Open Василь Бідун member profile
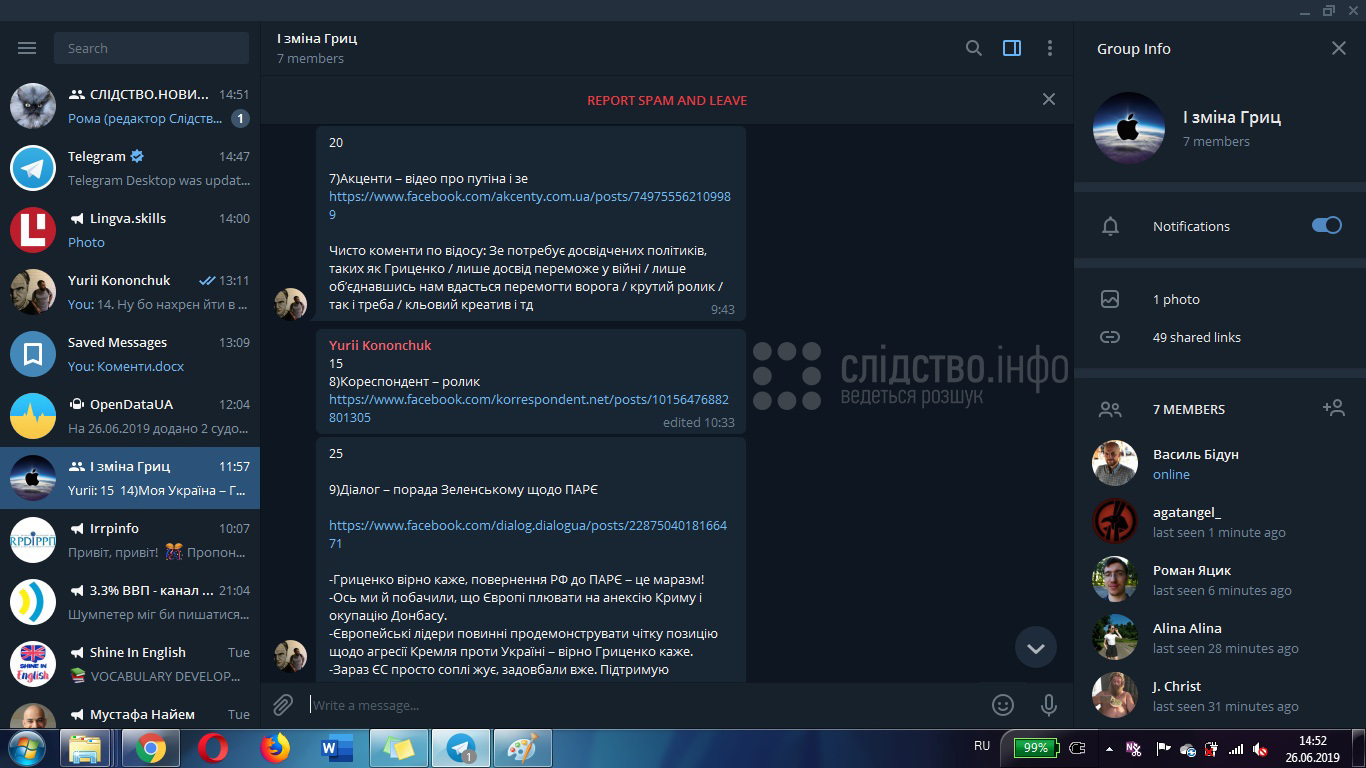Screen dimensions: 1366x768 point(1220,463)
